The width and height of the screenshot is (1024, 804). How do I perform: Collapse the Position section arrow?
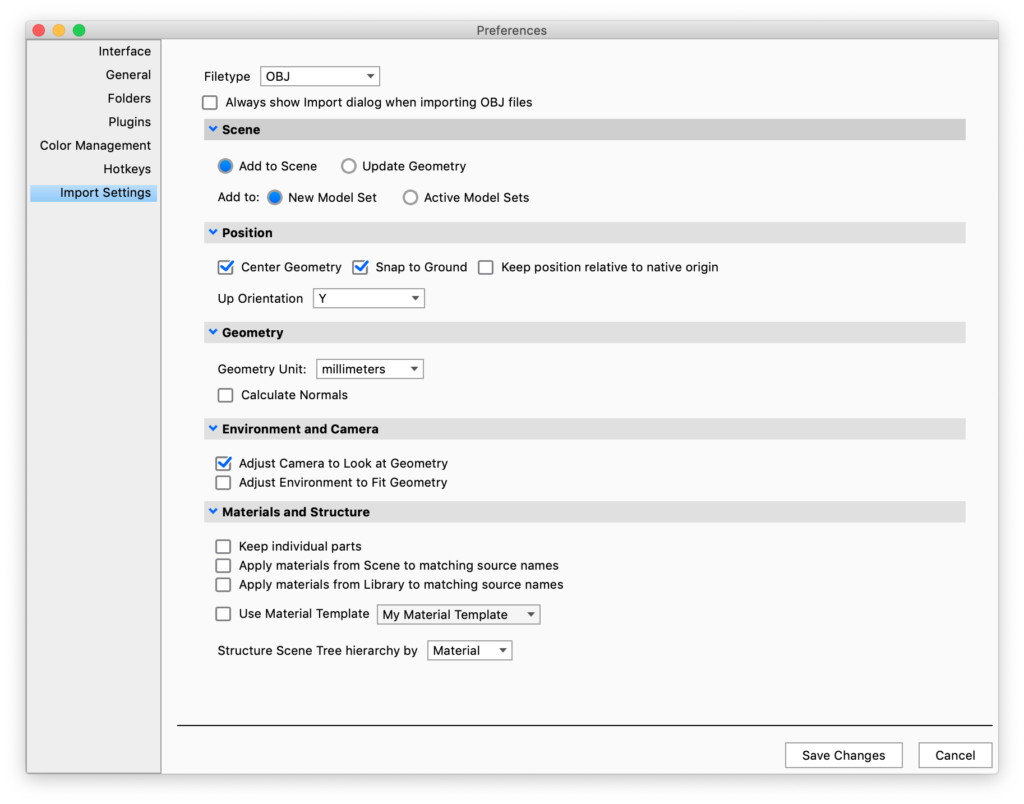(x=212, y=232)
